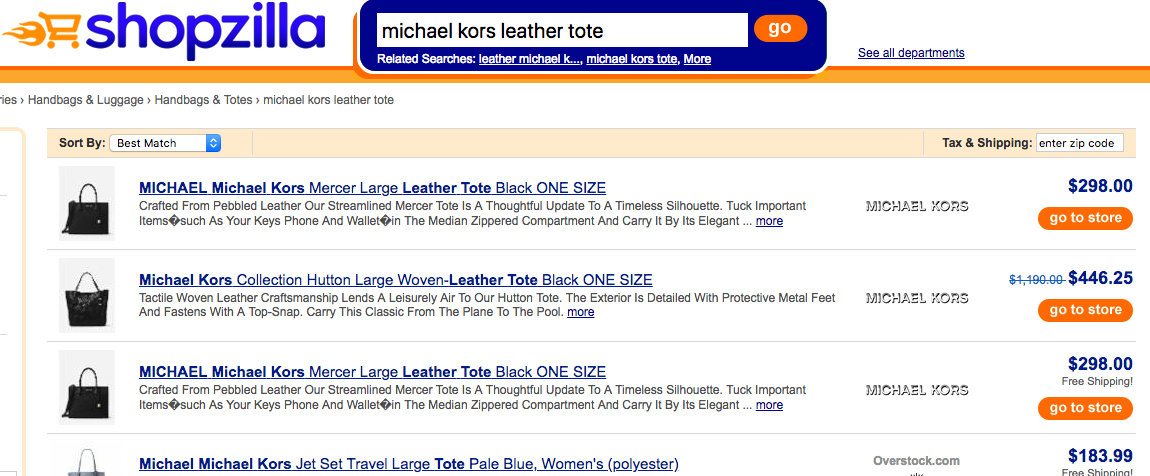Go to store for $446.25 Hutton tote

click(1085, 310)
